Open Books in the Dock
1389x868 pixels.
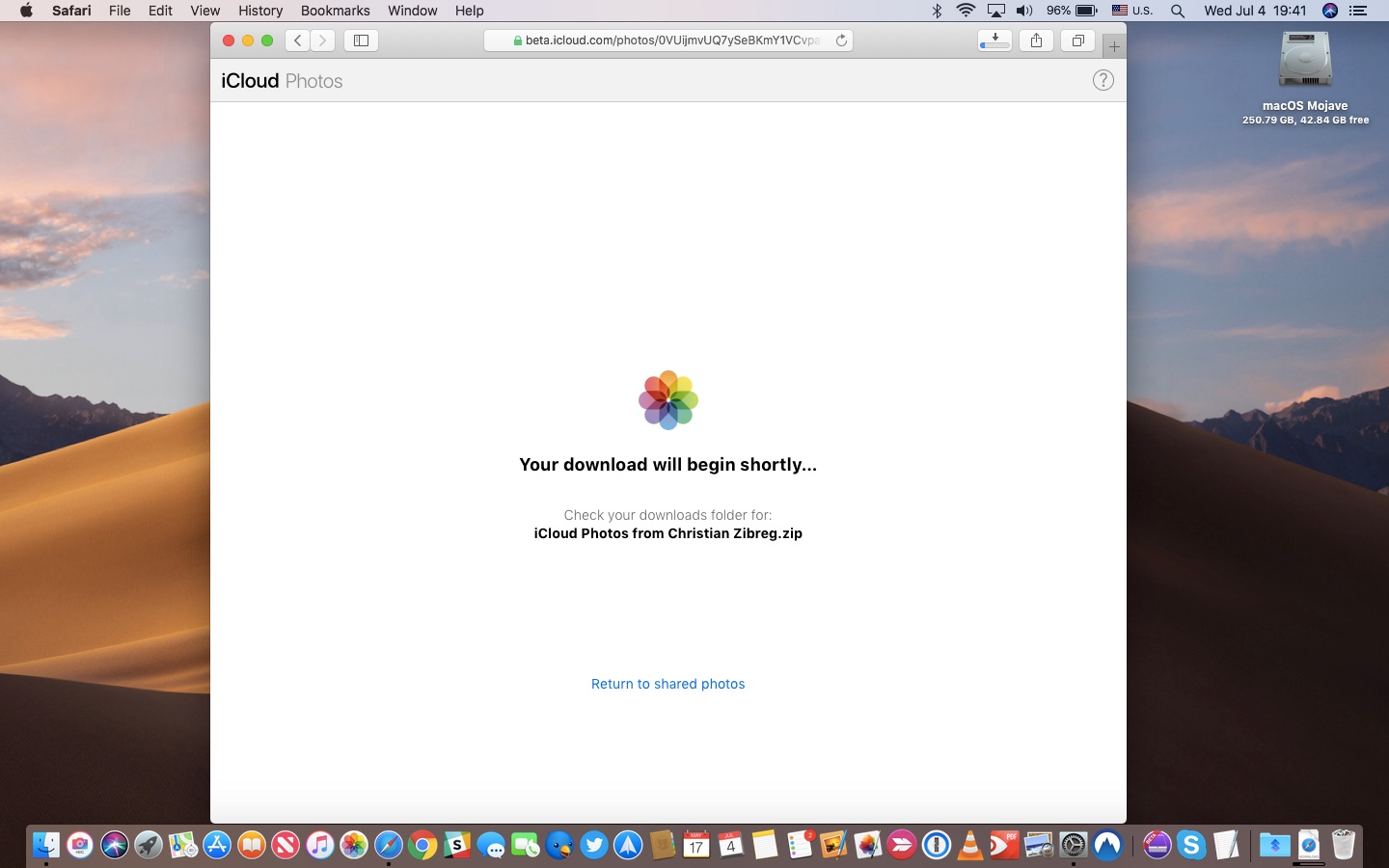tap(251, 845)
